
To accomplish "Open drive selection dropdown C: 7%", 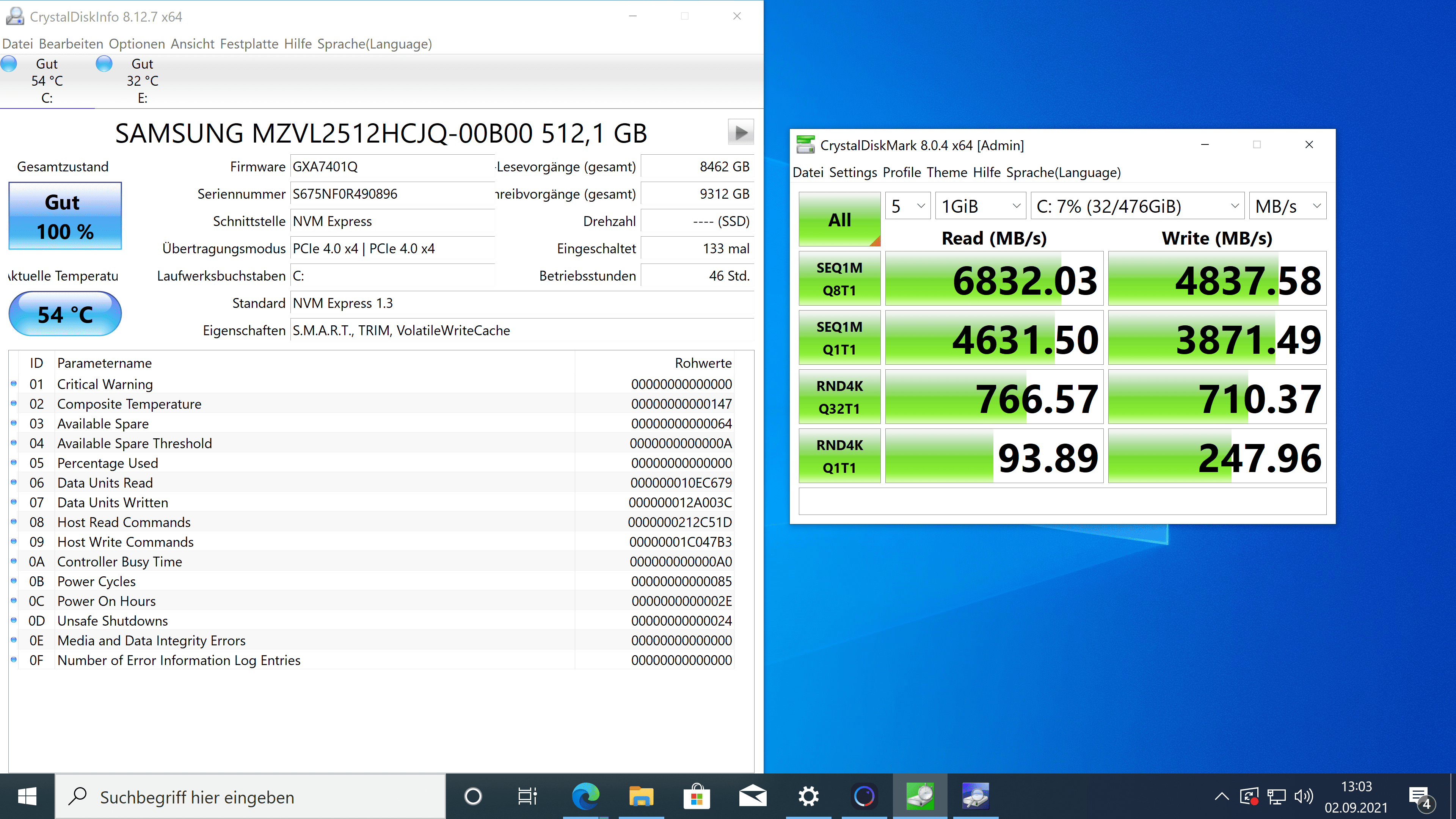I will [x=1138, y=206].
